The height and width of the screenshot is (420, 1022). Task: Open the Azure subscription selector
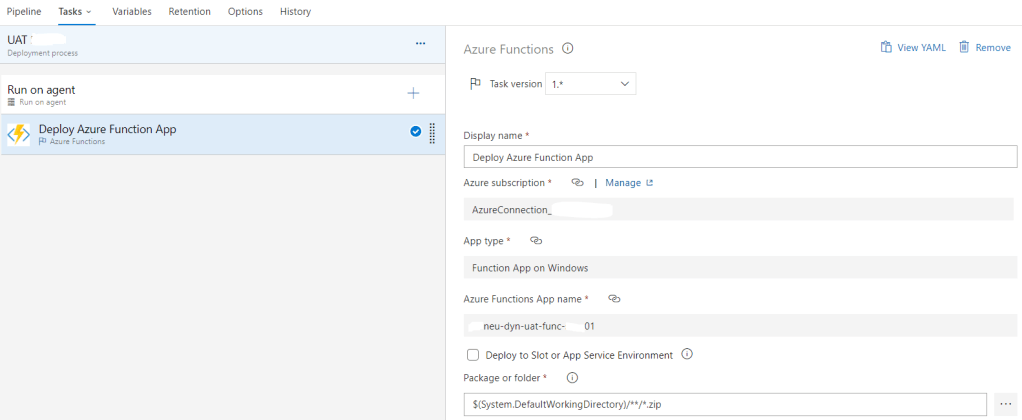[740, 210]
